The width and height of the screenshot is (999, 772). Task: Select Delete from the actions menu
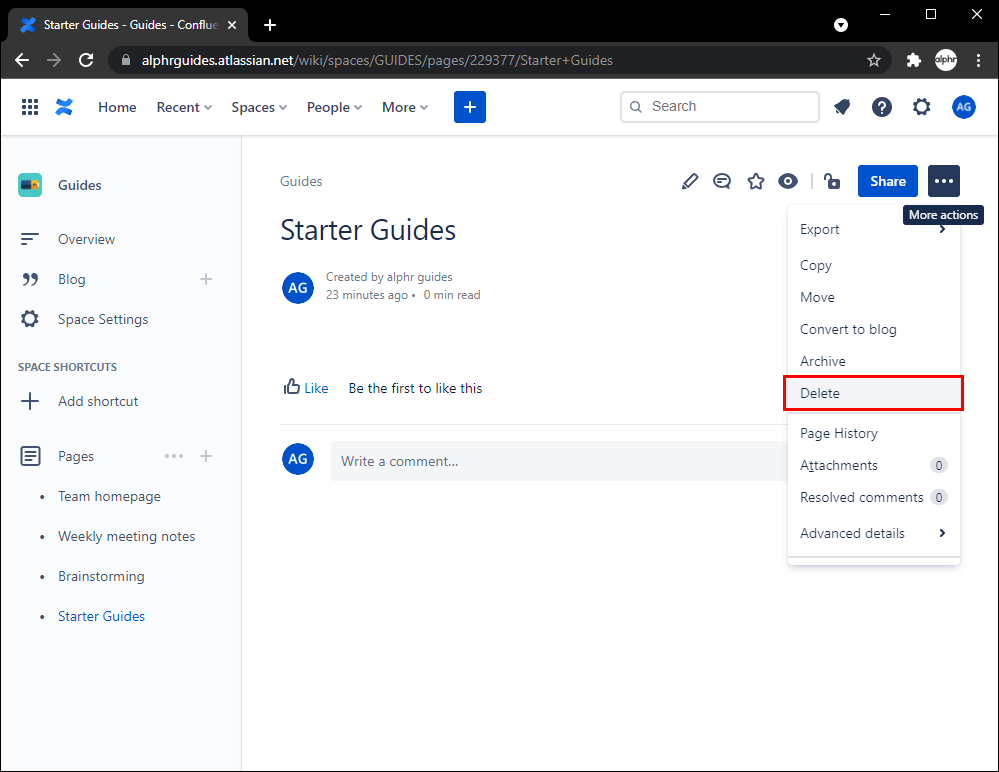[873, 393]
